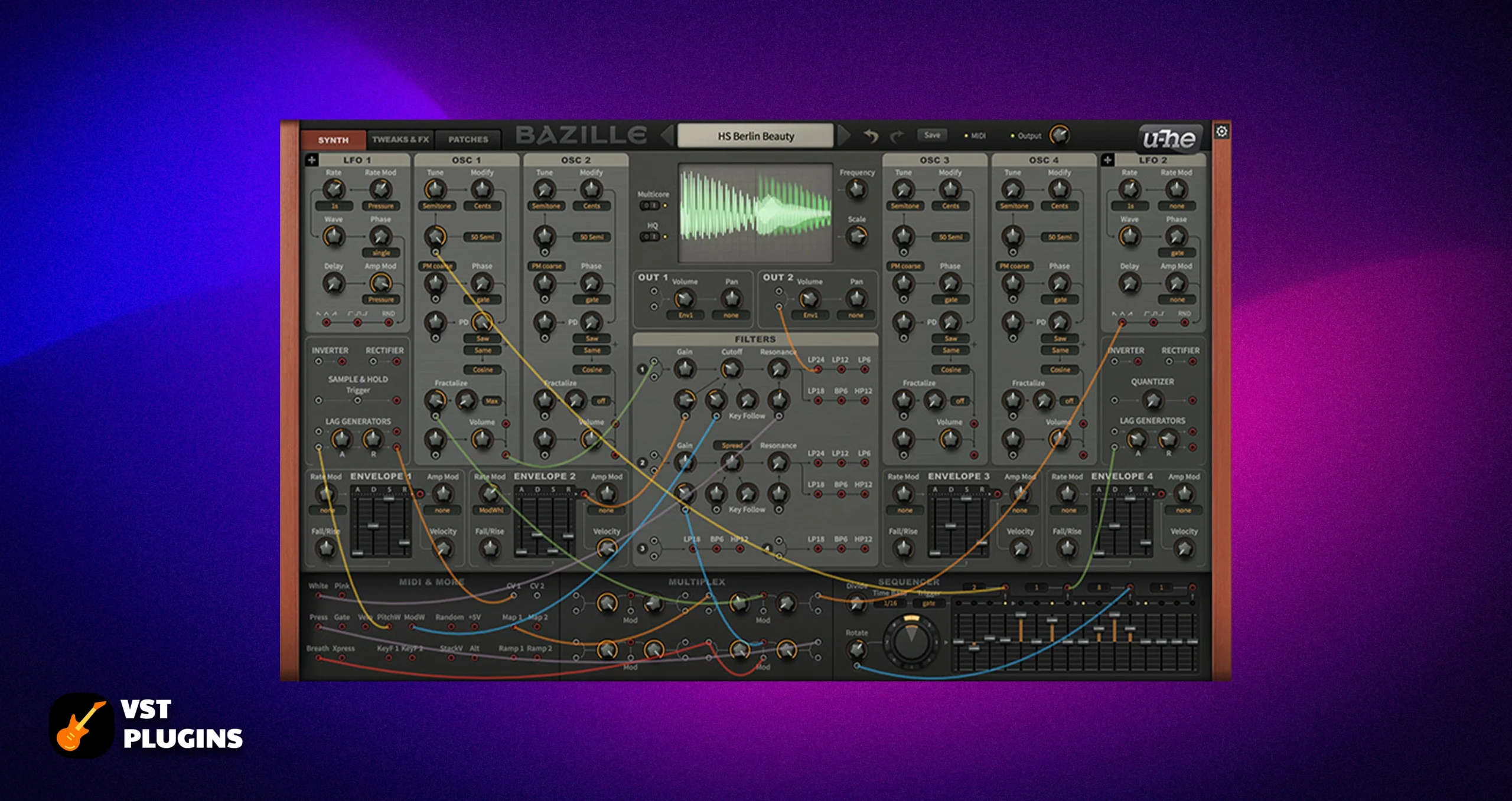Click the large sequencer step dial
Viewport: 1512px width, 801px height.
911,641
